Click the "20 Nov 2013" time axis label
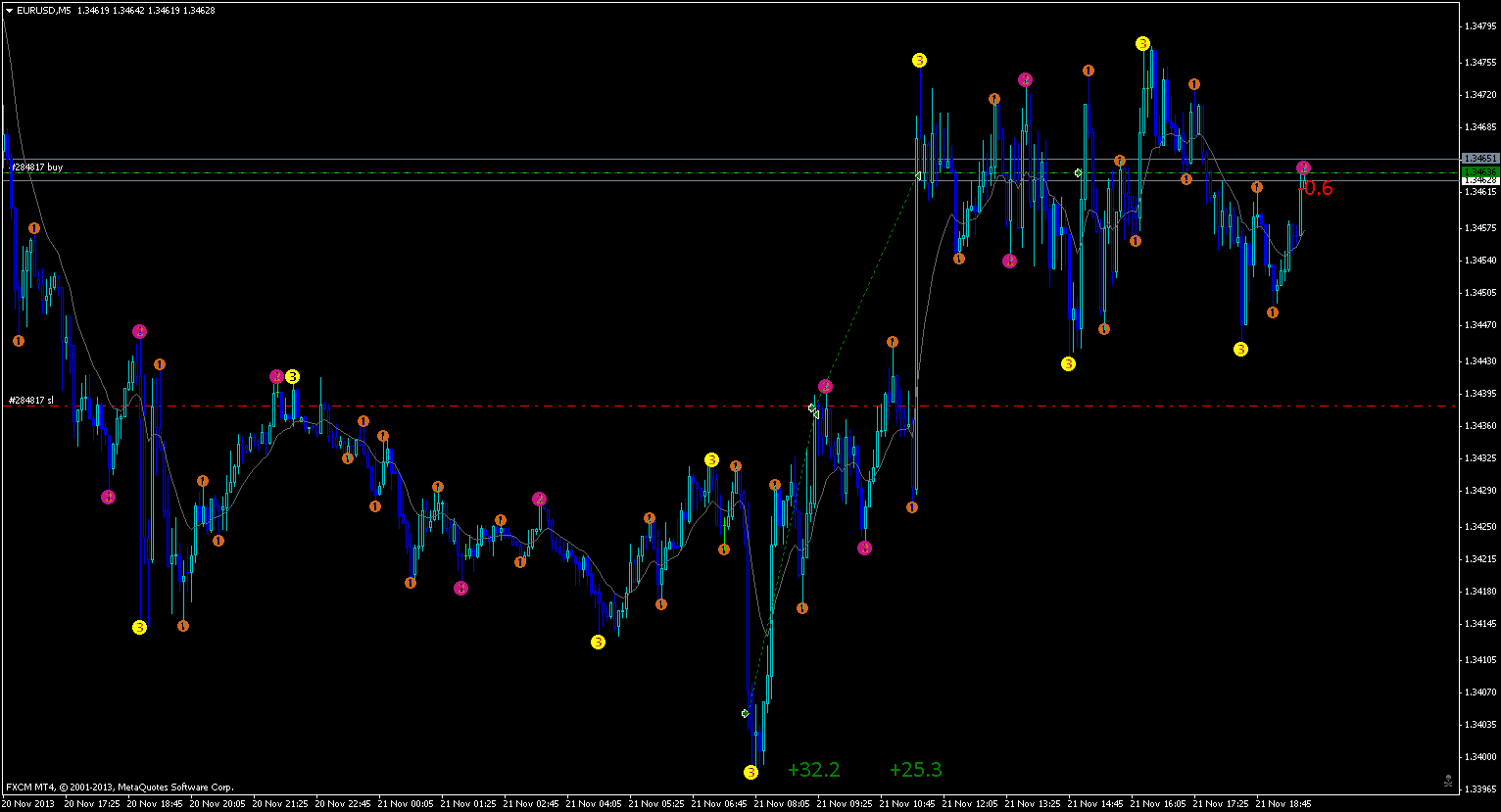Image resolution: width=1501 pixels, height=812 pixels. 28,804
